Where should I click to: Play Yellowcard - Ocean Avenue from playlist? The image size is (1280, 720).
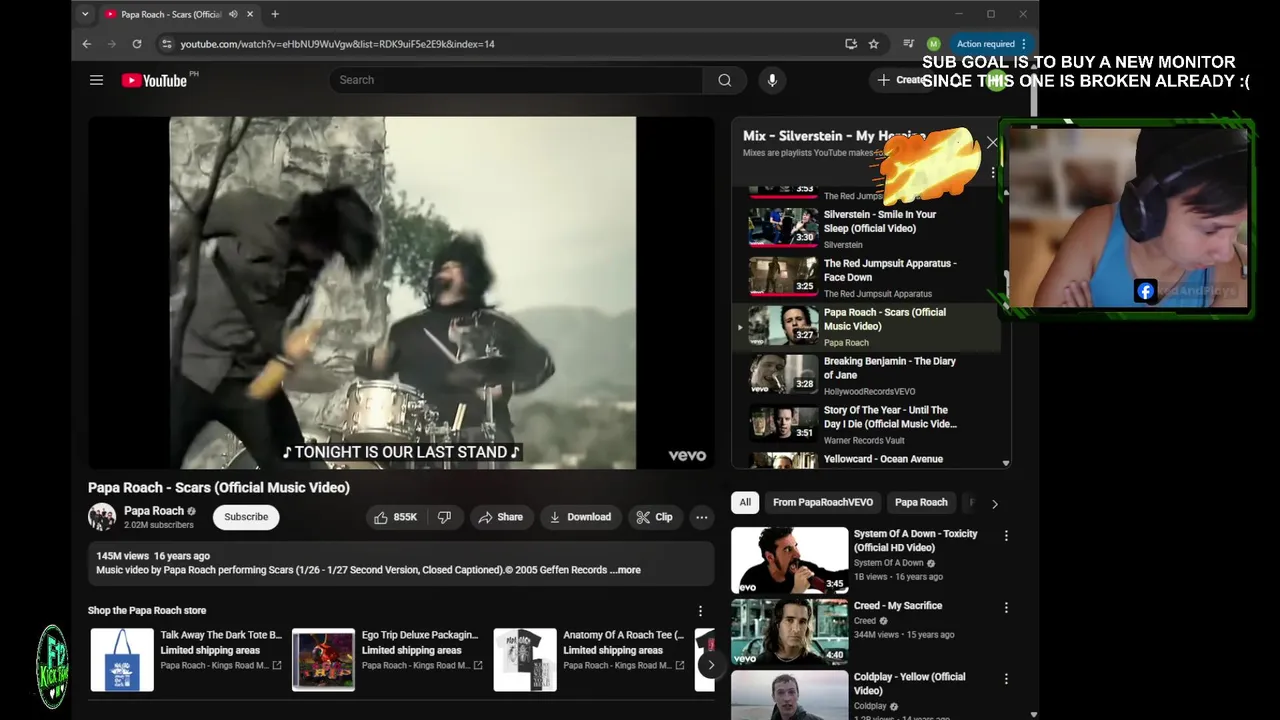(866, 460)
